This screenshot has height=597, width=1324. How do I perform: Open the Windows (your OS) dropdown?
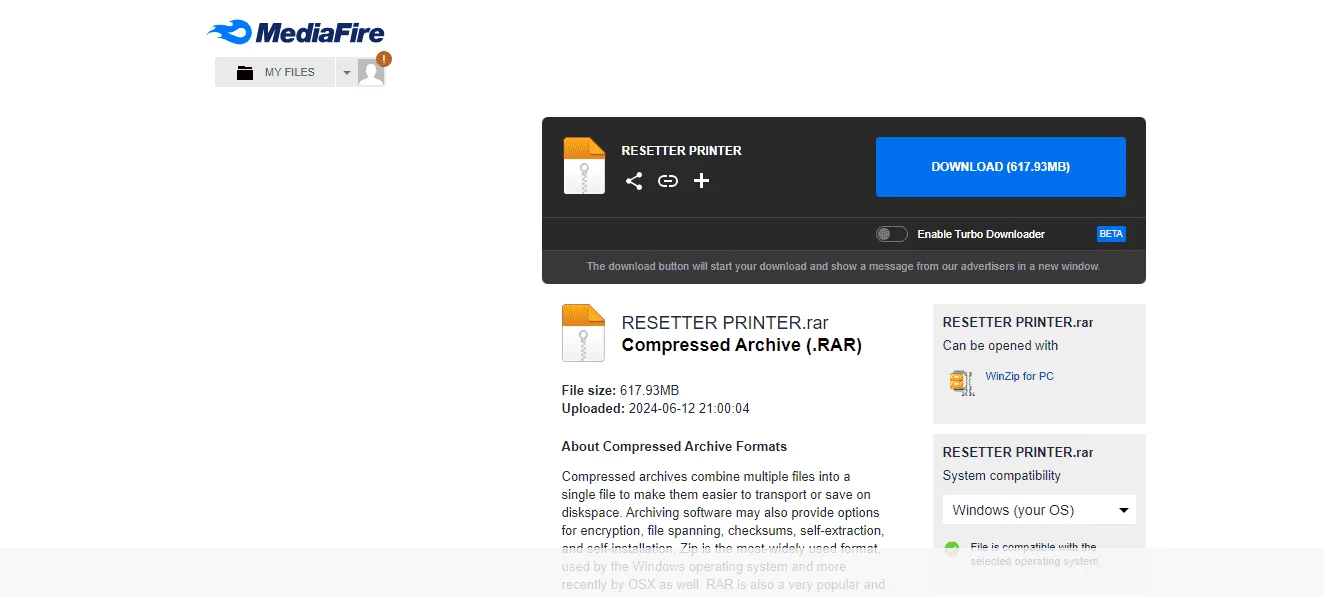tap(1039, 510)
